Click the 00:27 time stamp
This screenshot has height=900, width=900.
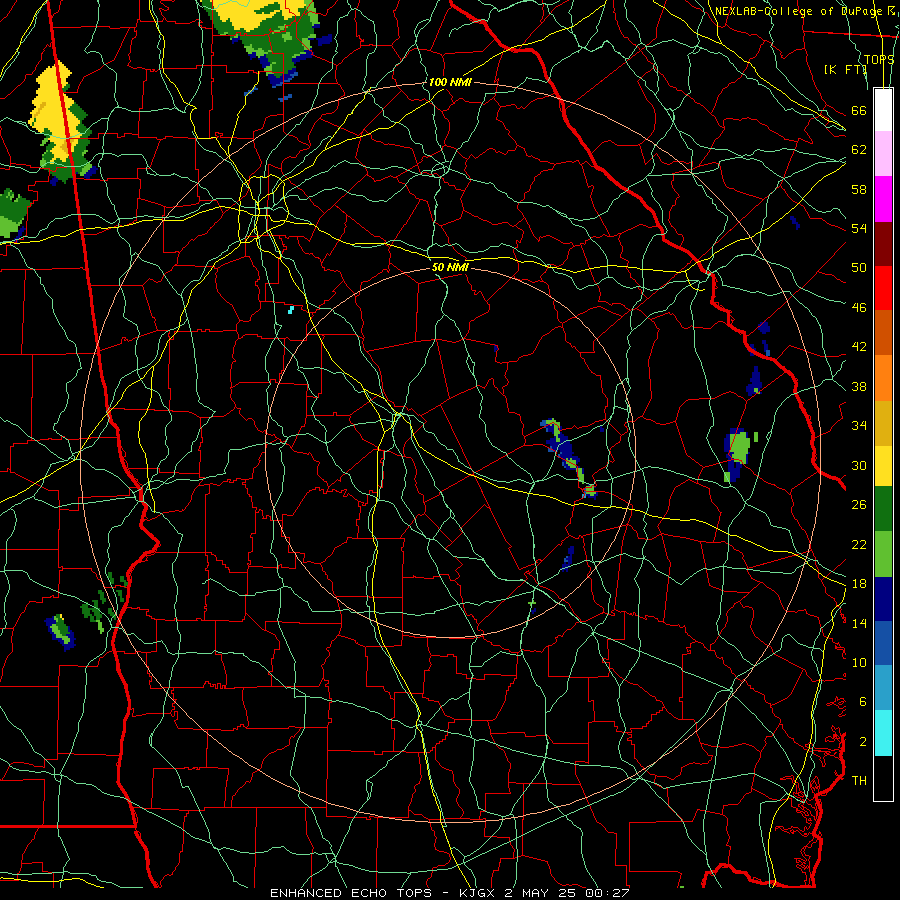(607, 893)
